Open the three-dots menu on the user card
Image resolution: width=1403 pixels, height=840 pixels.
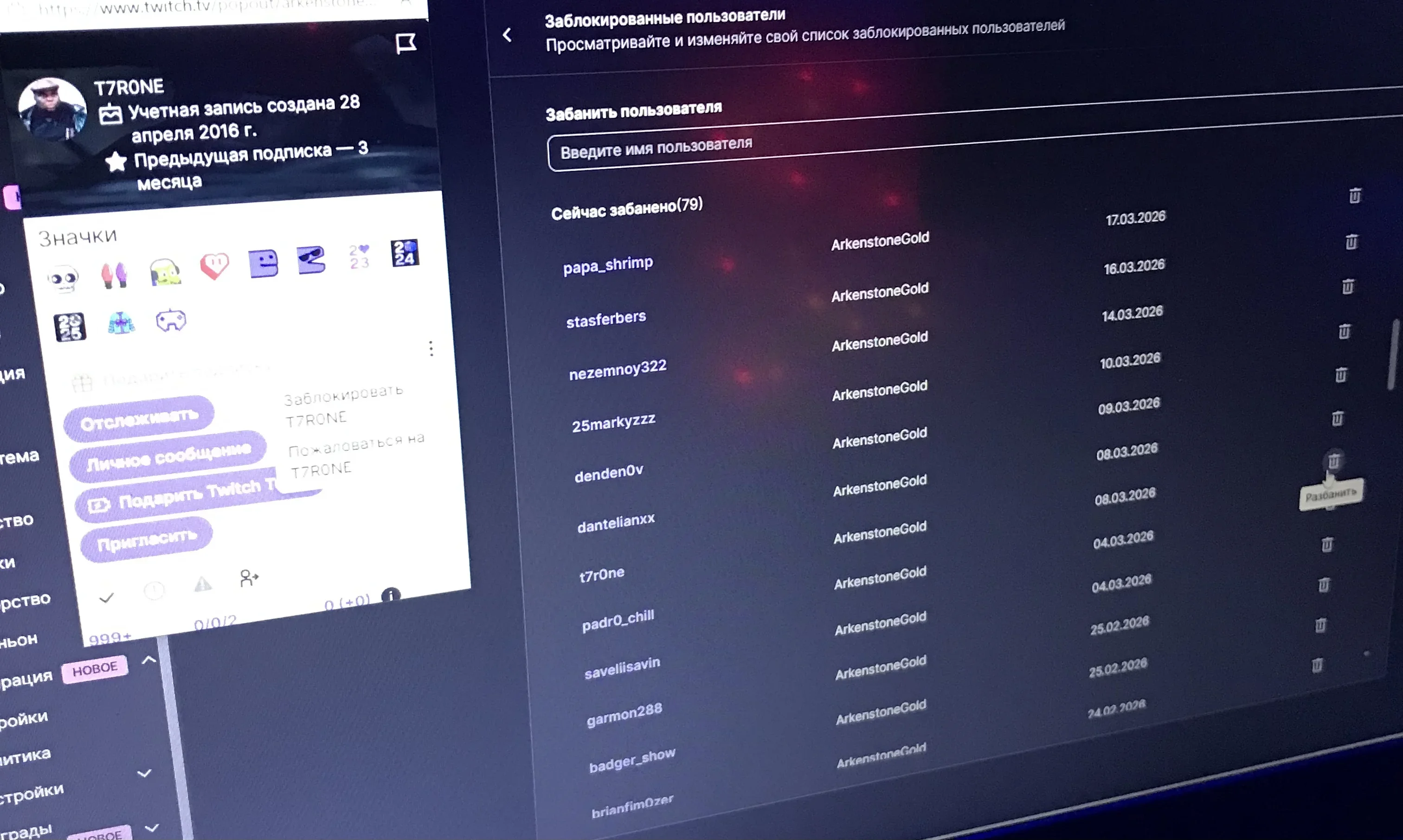point(431,348)
